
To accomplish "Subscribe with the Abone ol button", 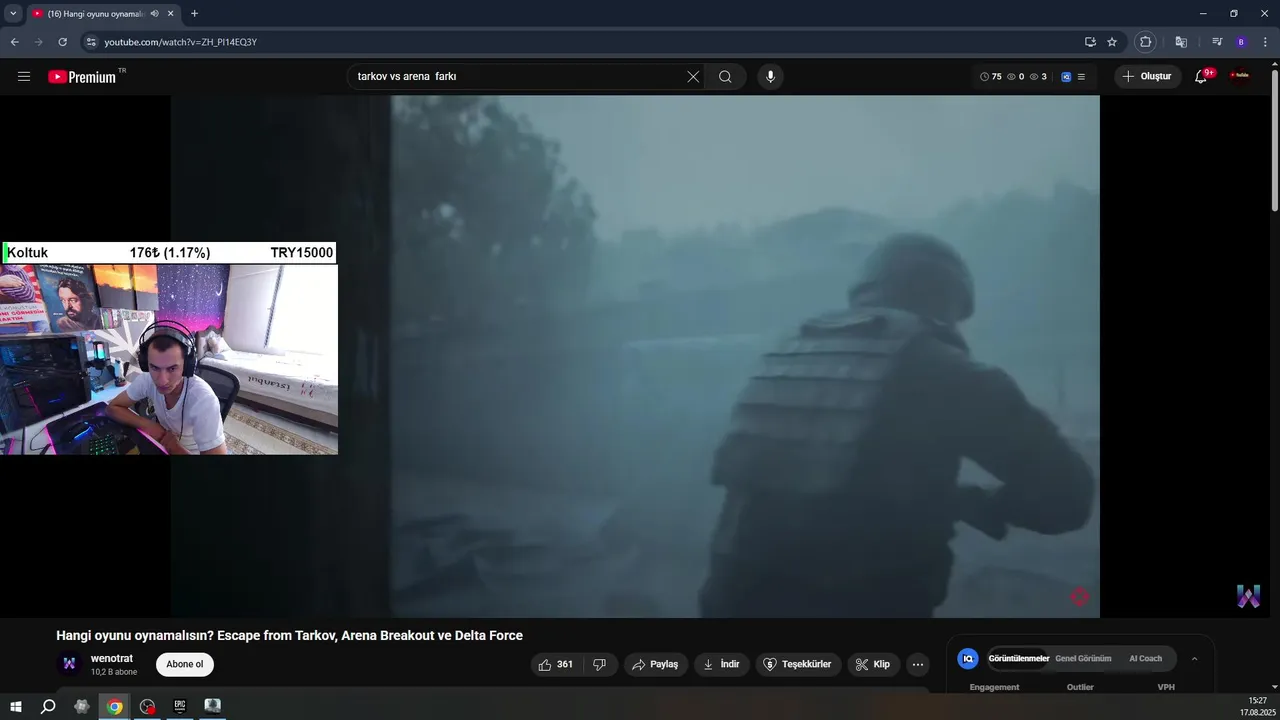I will (185, 664).
